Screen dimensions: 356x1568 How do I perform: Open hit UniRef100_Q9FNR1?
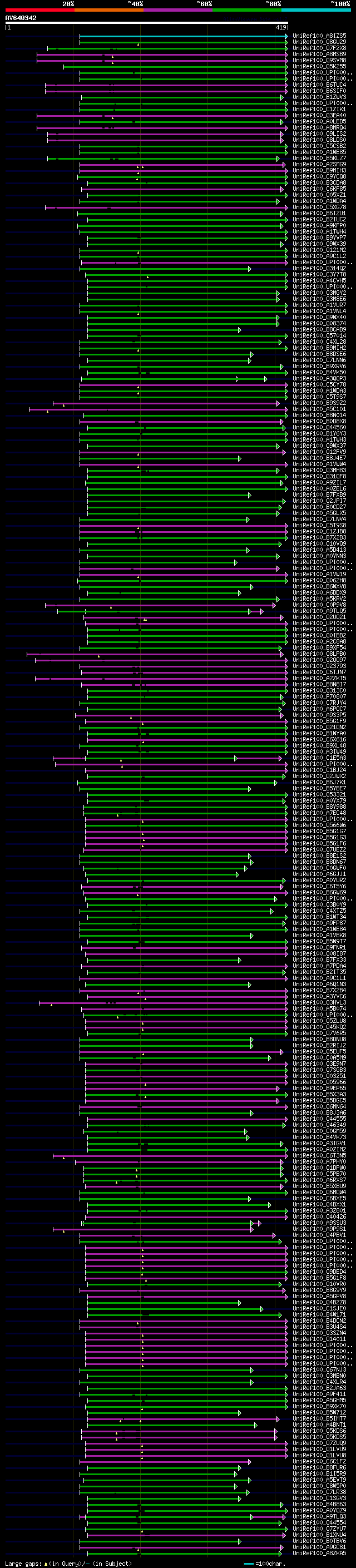point(319,948)
